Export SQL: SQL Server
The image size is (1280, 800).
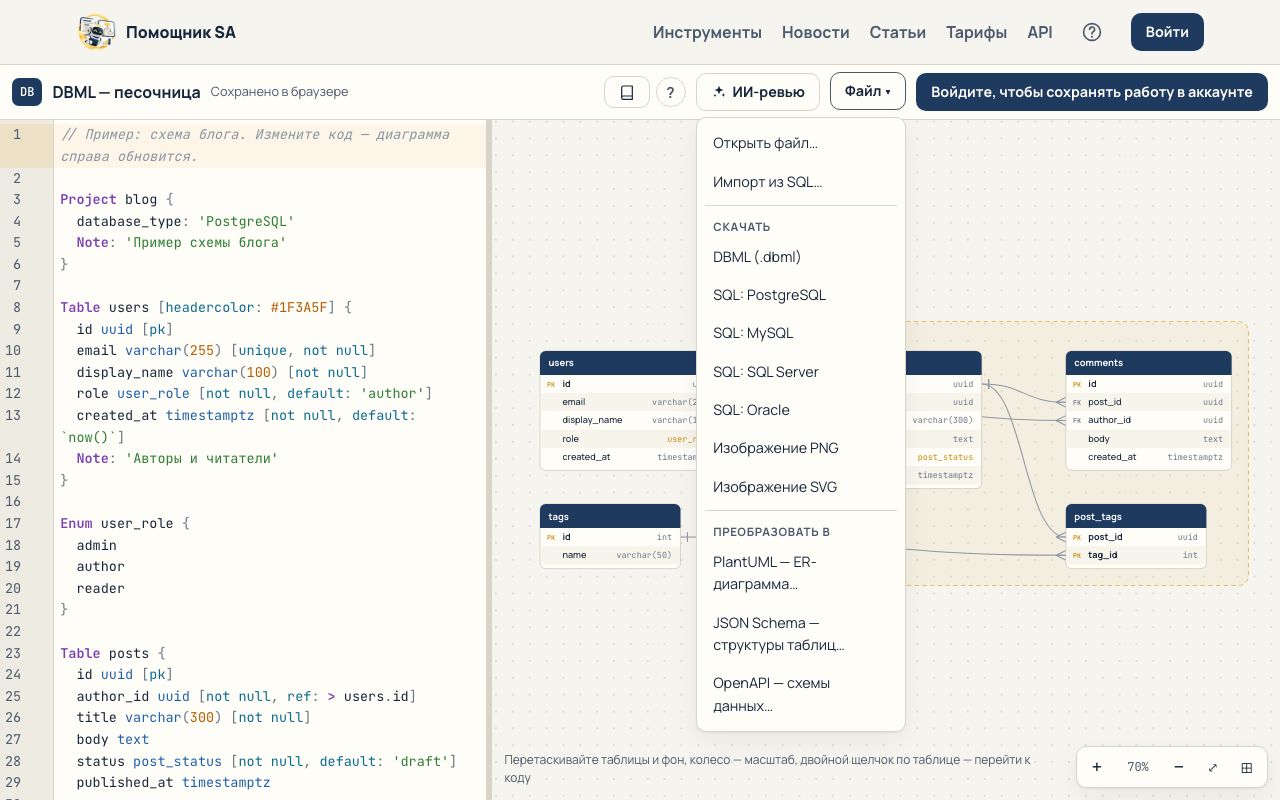click(801, 372)
